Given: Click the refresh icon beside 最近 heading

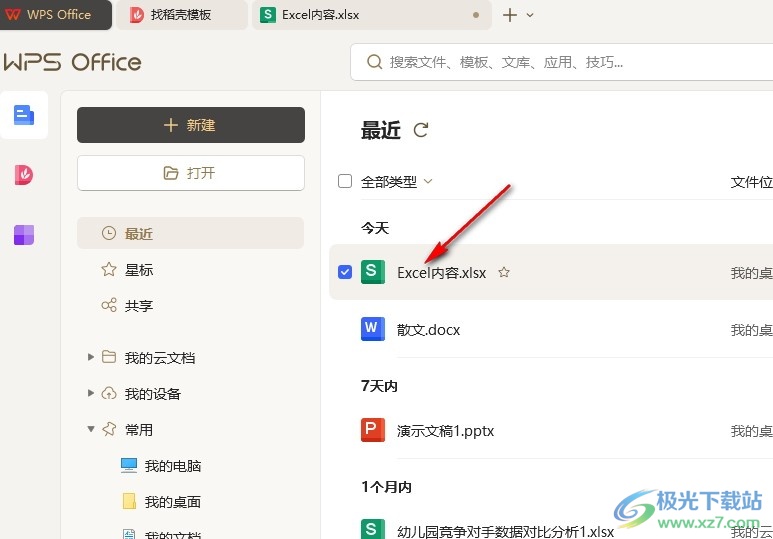Looking at the screenshot, I should 421,130.
